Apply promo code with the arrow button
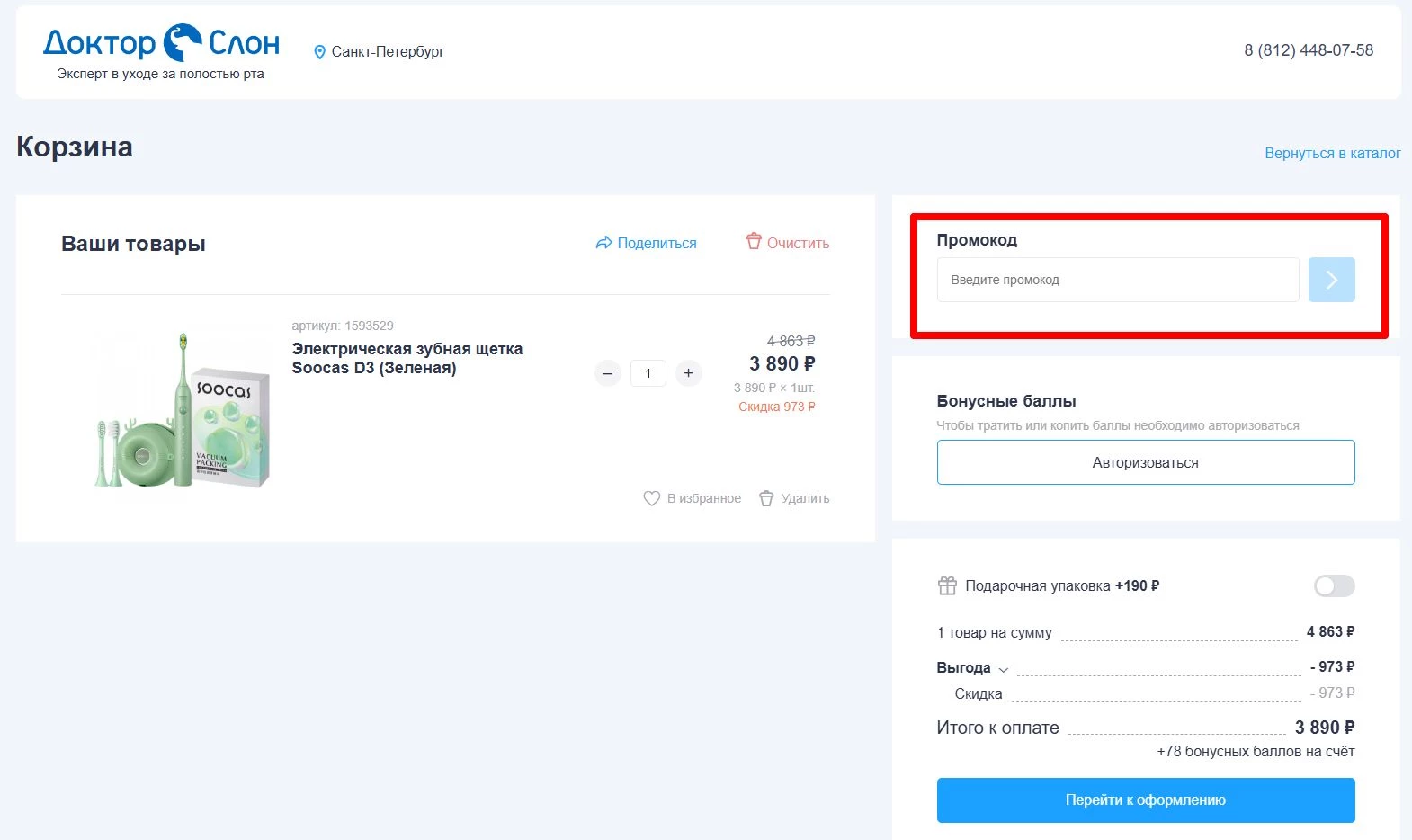Image resolution: width=1412 pixels, height=840 pixels. click(x=1331, y=280)
